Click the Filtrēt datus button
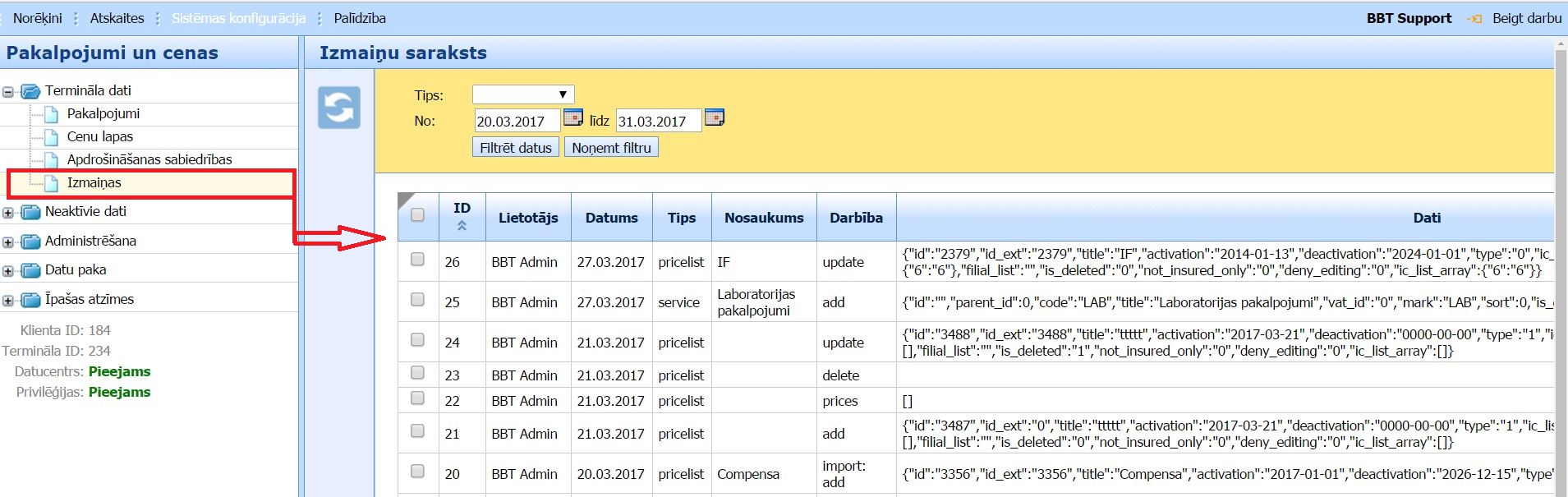Image resolution: width=1568 pixels, height=497 pixels. 516,148
